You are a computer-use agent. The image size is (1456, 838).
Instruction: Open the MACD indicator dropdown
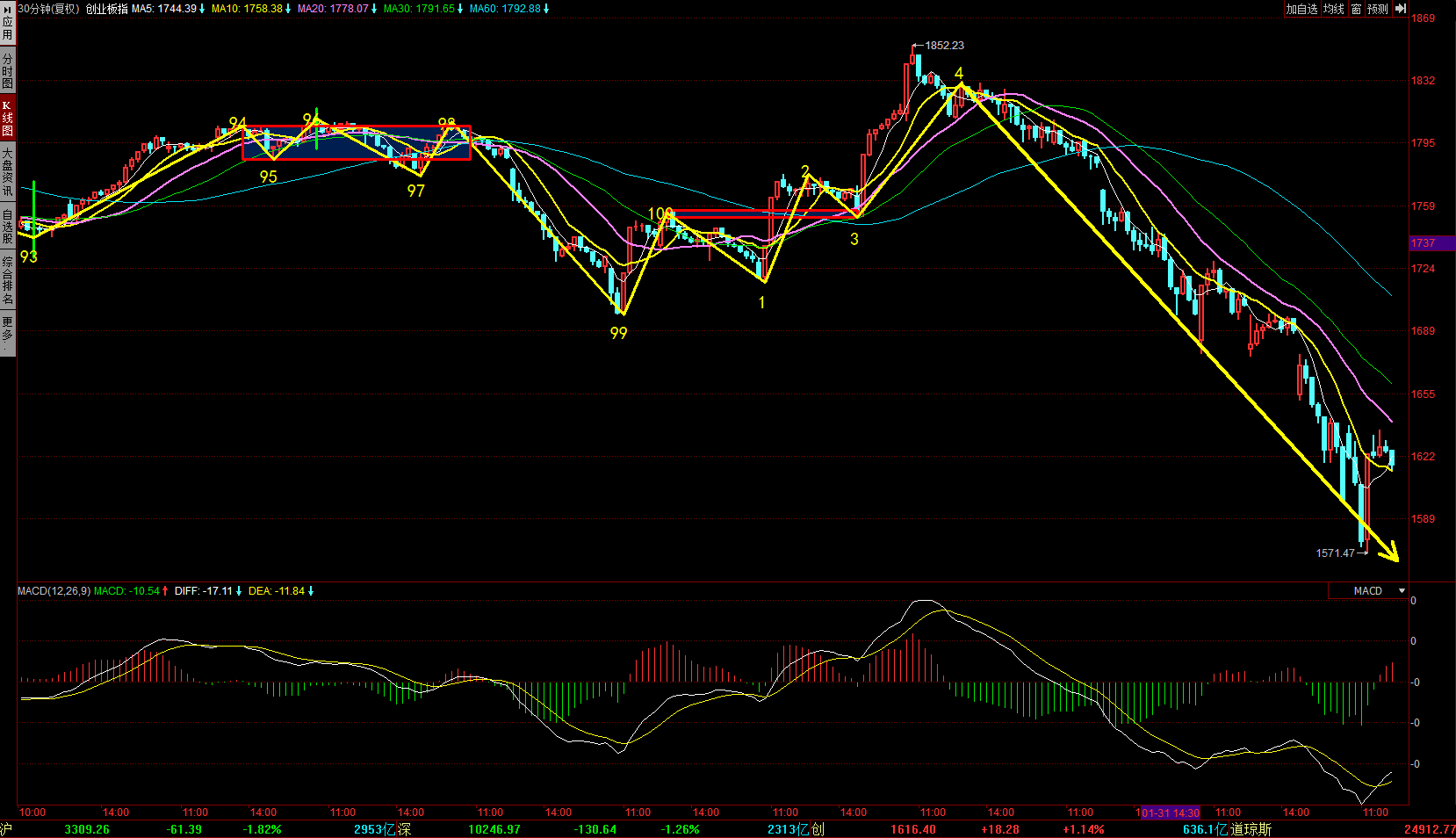tap(1402, 591)
